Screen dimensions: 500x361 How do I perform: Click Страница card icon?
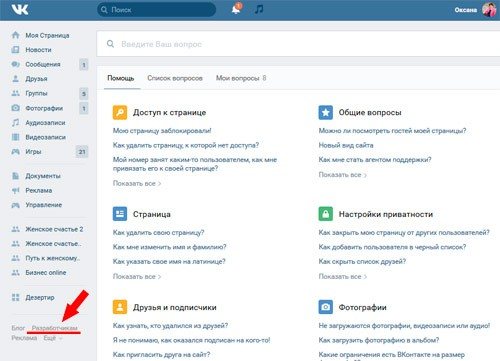[120, 214]
